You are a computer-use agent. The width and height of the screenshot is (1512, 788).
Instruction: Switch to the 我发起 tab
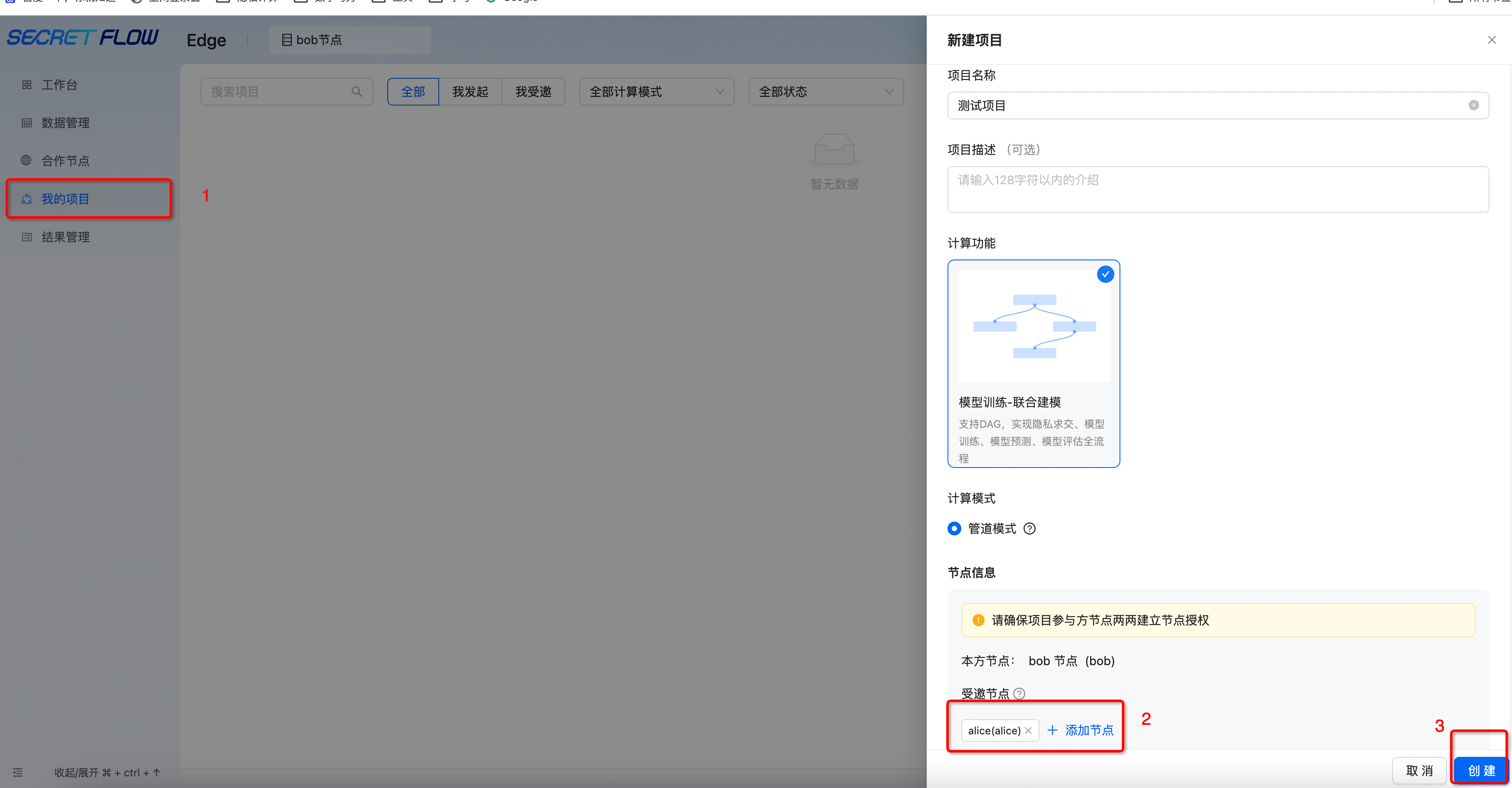[x=469, y=92]
